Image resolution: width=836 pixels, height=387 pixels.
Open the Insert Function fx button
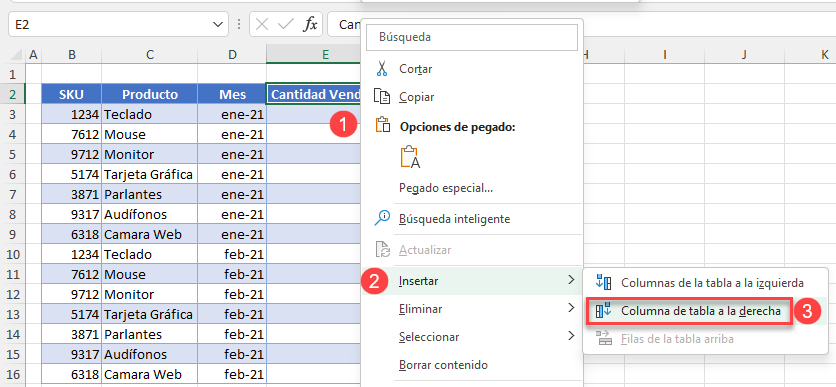pyautogui.click(x=310, y=25)
